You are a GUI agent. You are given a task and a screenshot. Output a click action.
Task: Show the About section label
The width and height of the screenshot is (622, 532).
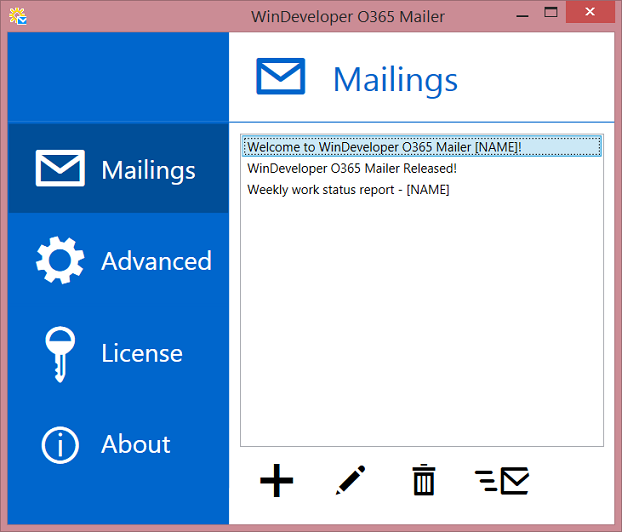136,444
